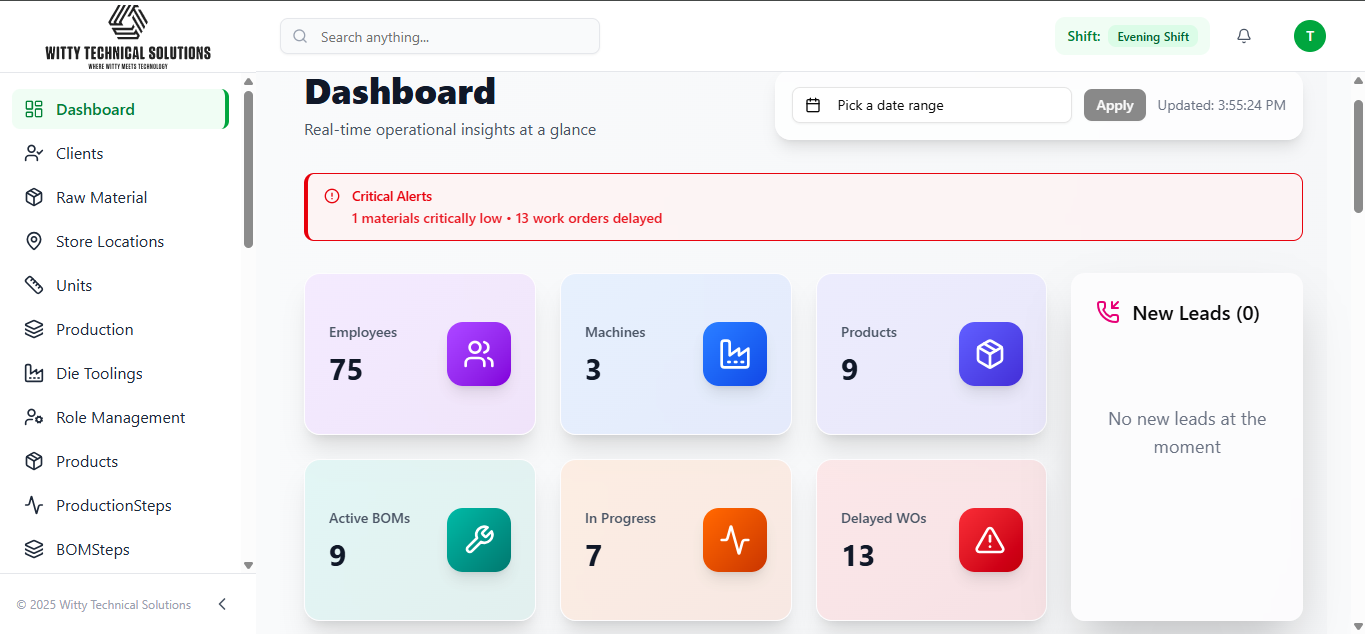Image resolution: width=1365 pixels, height=634 pixels.
Task: Select Store Locations in sidebar
Action: point(109,241)
